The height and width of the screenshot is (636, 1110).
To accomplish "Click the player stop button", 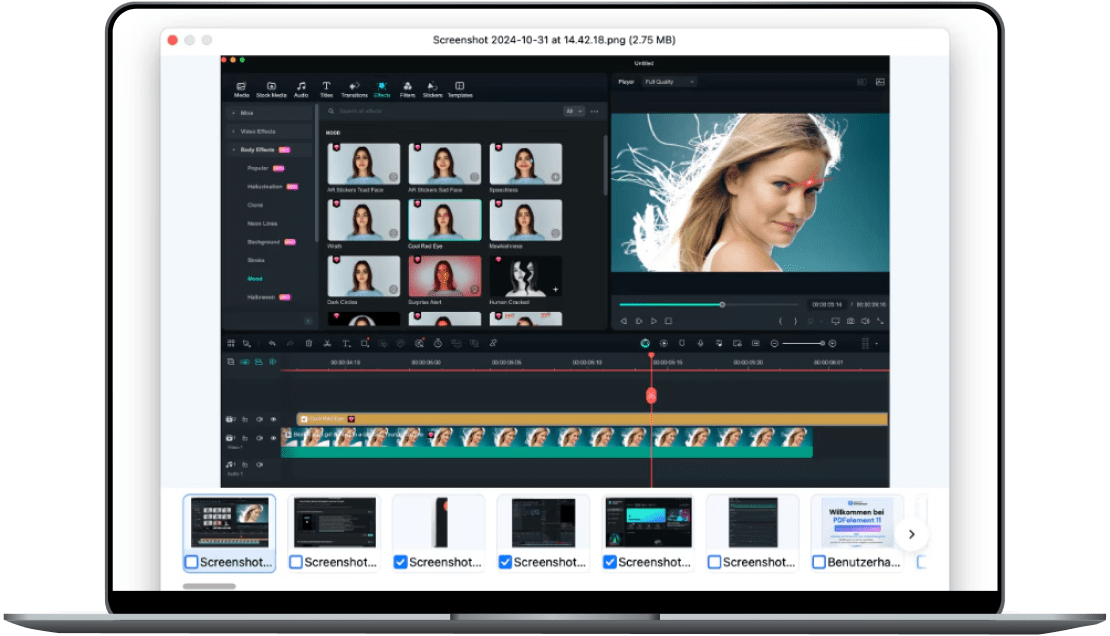I will 668,321.
